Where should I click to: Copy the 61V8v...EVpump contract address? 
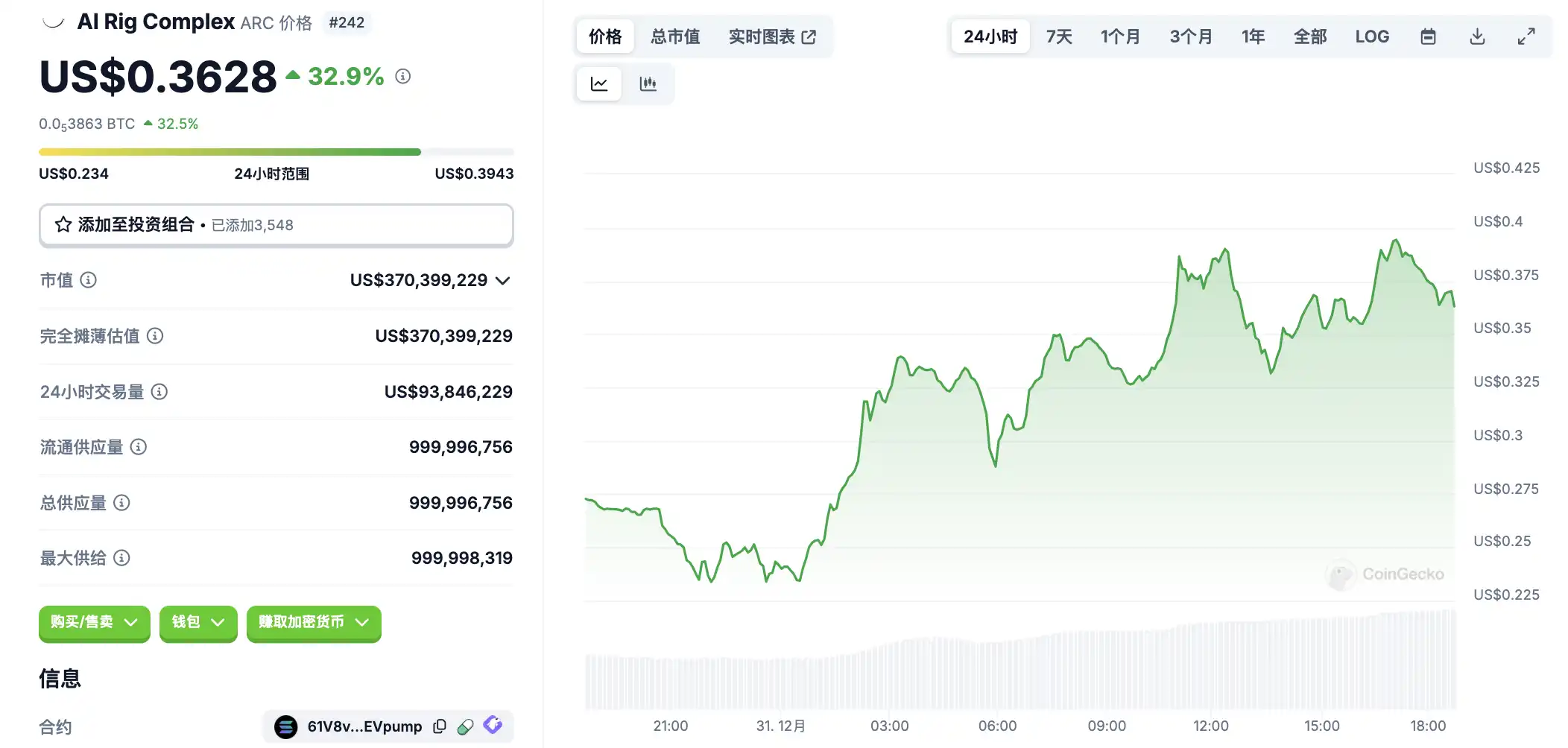click(440, 726)
